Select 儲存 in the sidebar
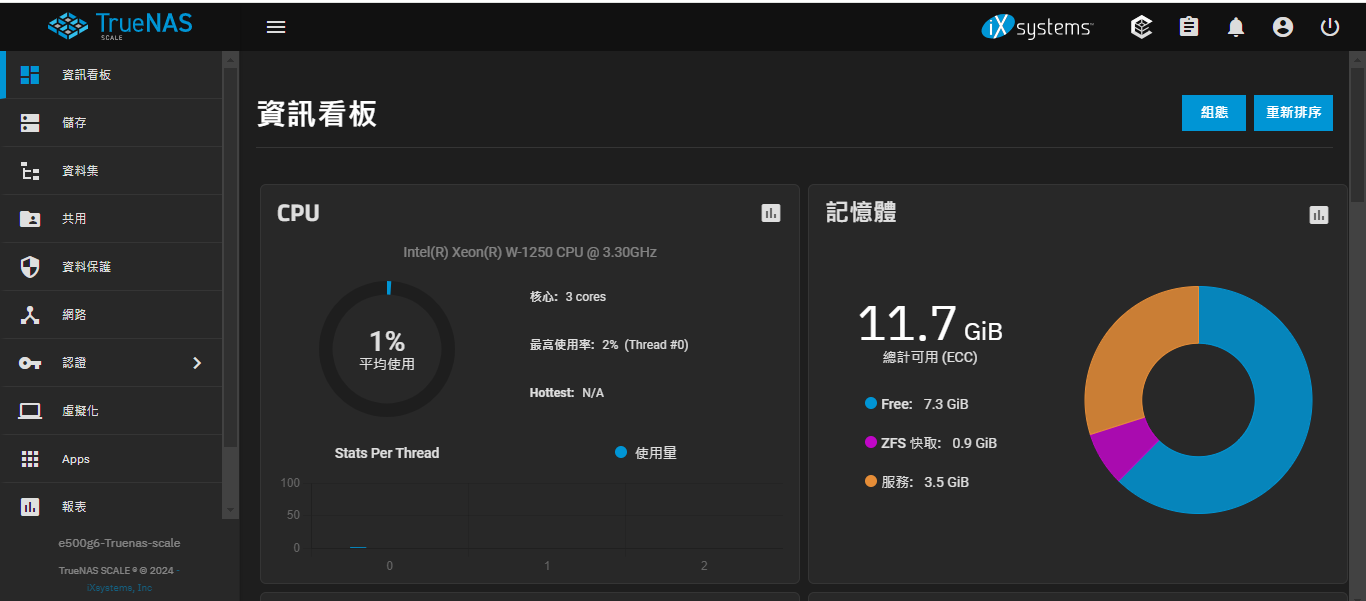The width and height of the screenshot is (1366, 601). pos(74,123)
